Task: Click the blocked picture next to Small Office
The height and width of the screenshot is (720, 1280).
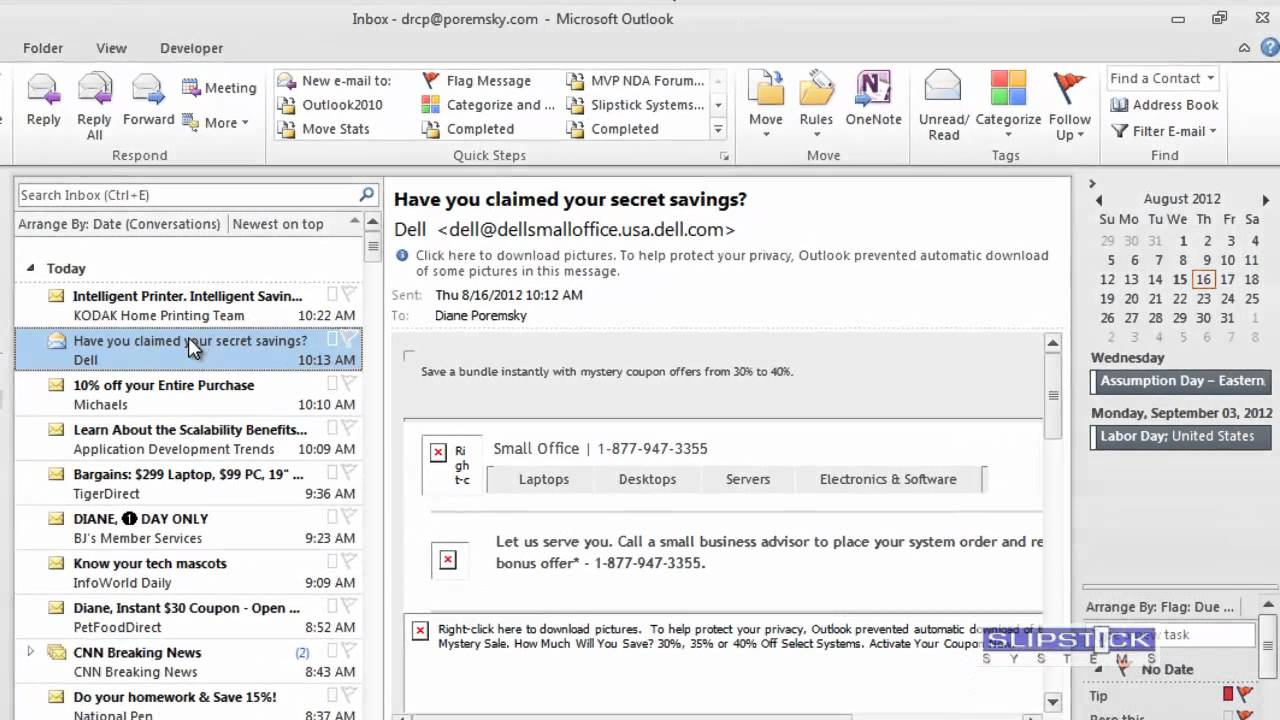Action: coord(438,453)
